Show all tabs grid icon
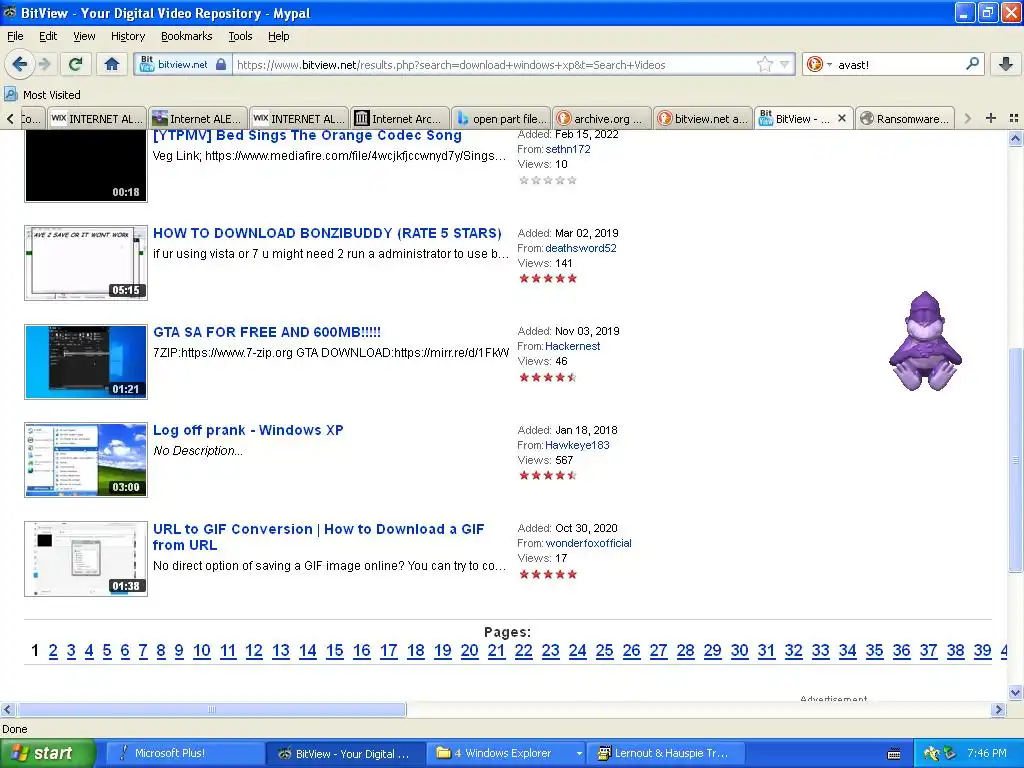The height and width of the screenshot is (768, 1024). tap(1014, 118)
